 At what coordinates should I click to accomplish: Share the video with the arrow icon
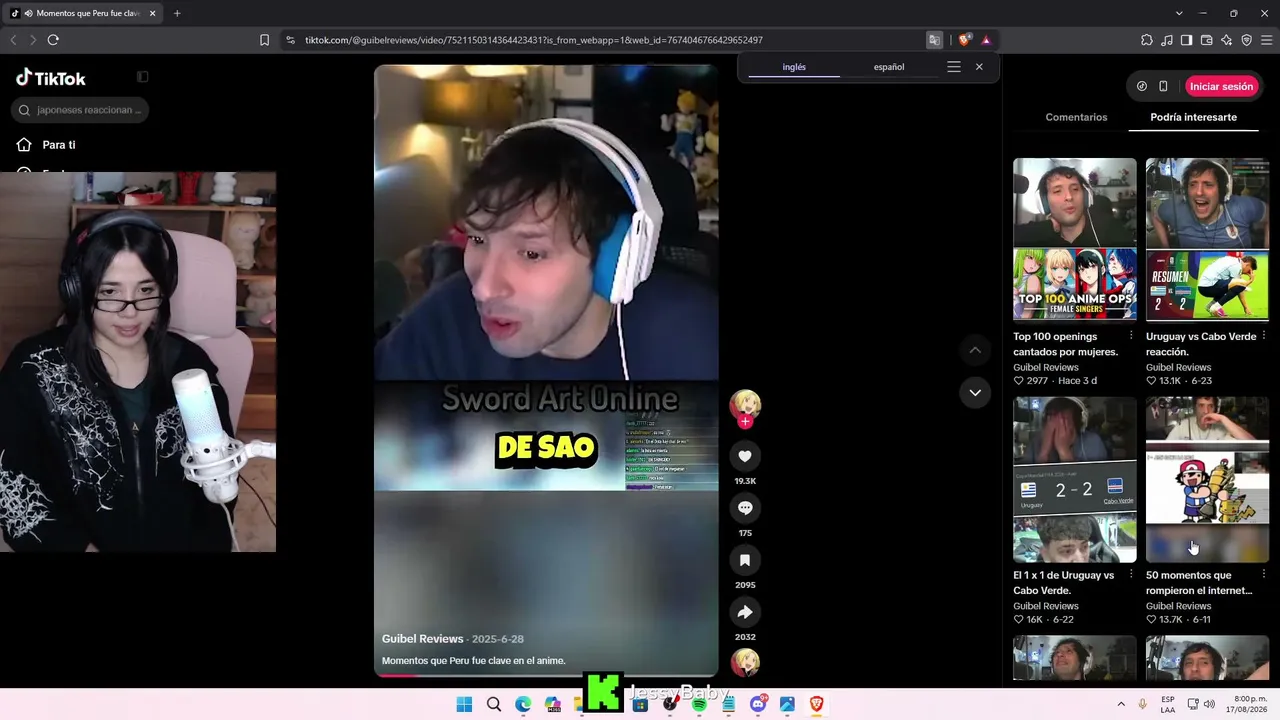click(x=745, y=612)
